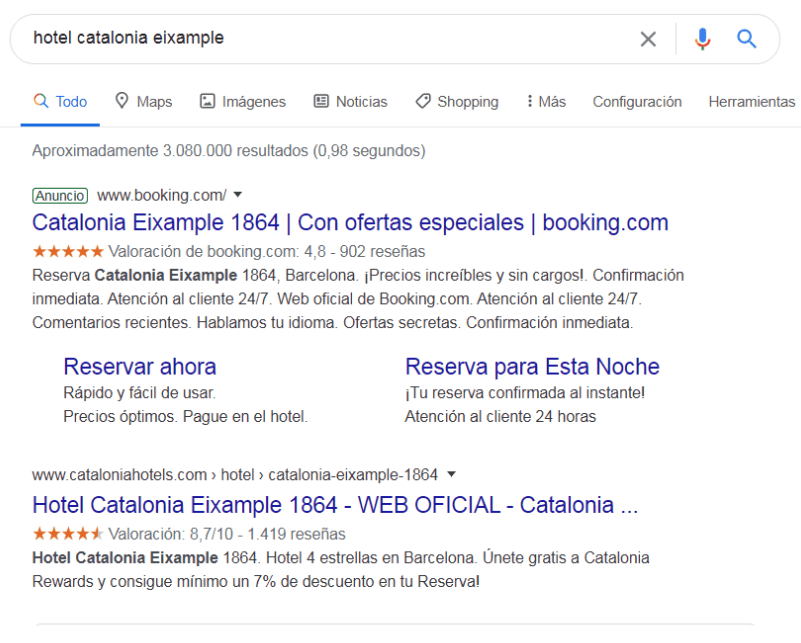Click in the search field text

(129, 38)
